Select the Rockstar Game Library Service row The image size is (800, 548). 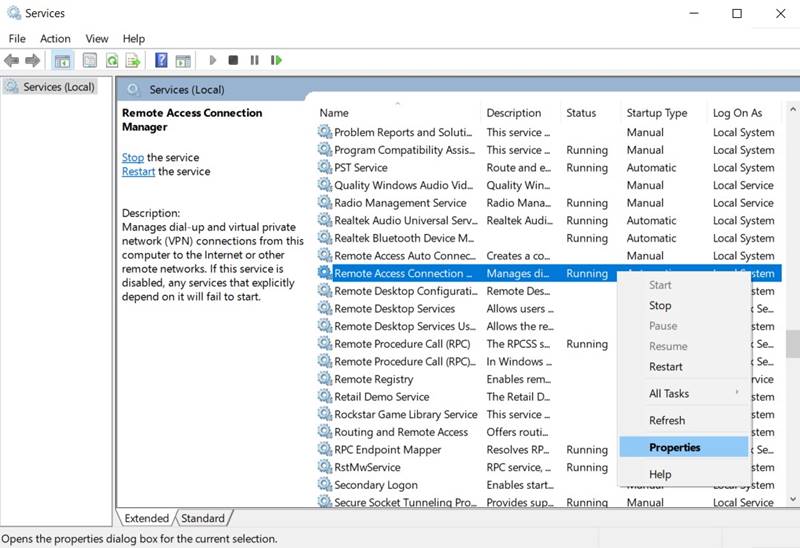point(406,414)
